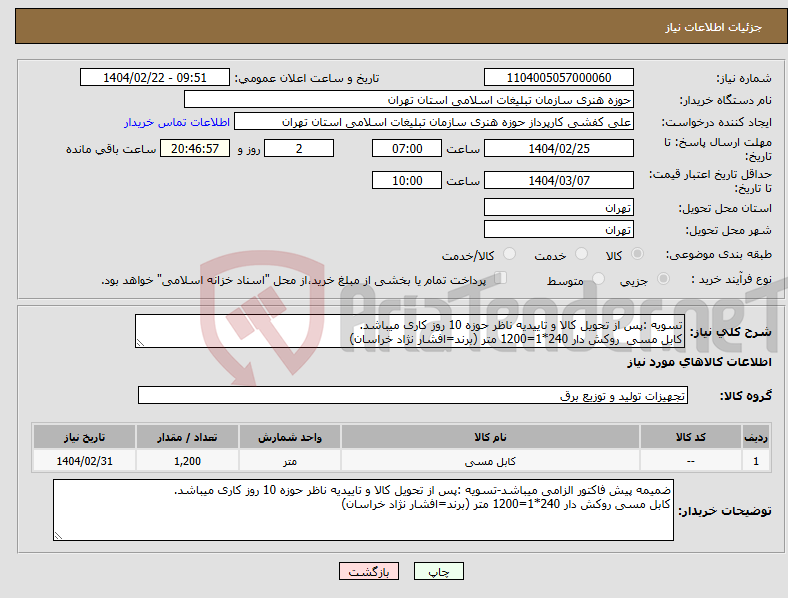Viewport: 788px width, 598px height.
Task: Click the delivery city field تهران
Action: pyautogui.click(x=559, y=230)
